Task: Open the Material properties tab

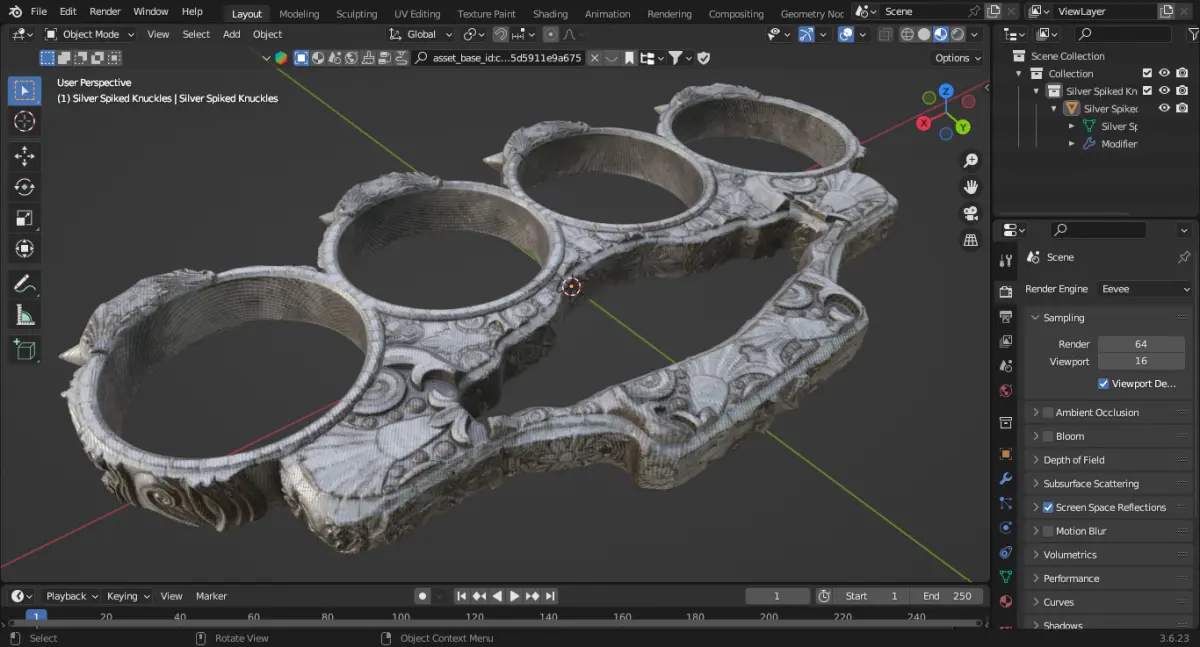Action: 1006,602
